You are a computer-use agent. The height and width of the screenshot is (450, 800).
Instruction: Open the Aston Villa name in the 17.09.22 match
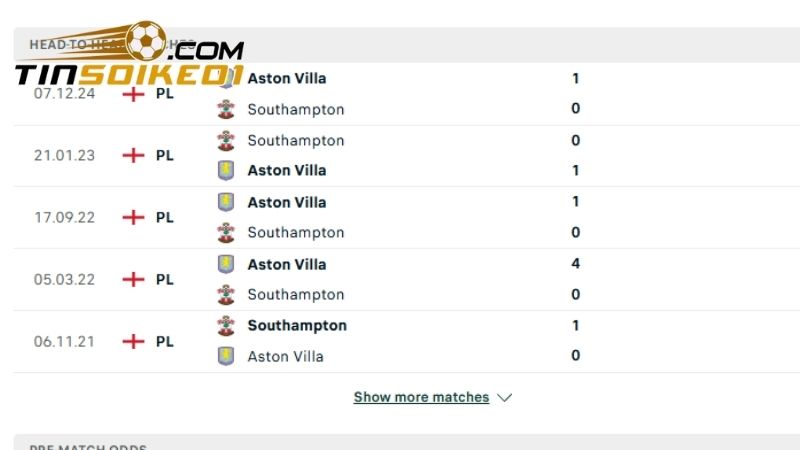[286, 202]
